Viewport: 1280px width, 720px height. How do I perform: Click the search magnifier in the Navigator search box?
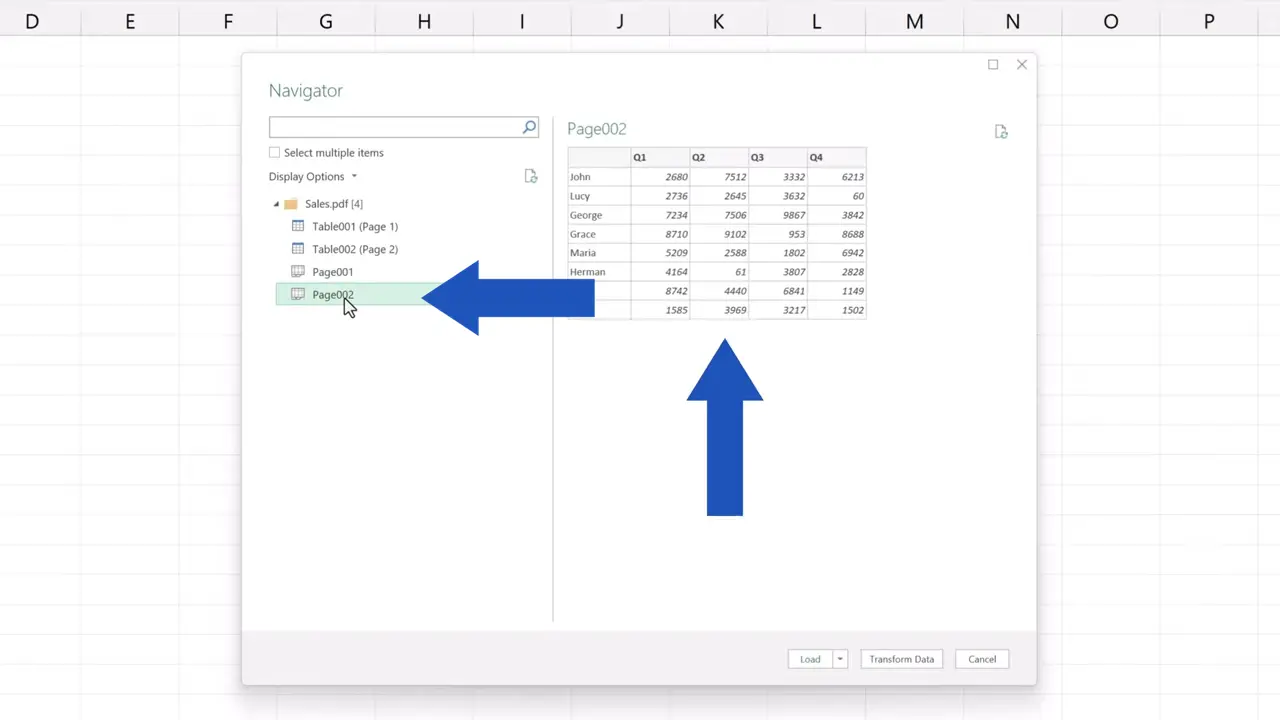[x=528, y=127]
